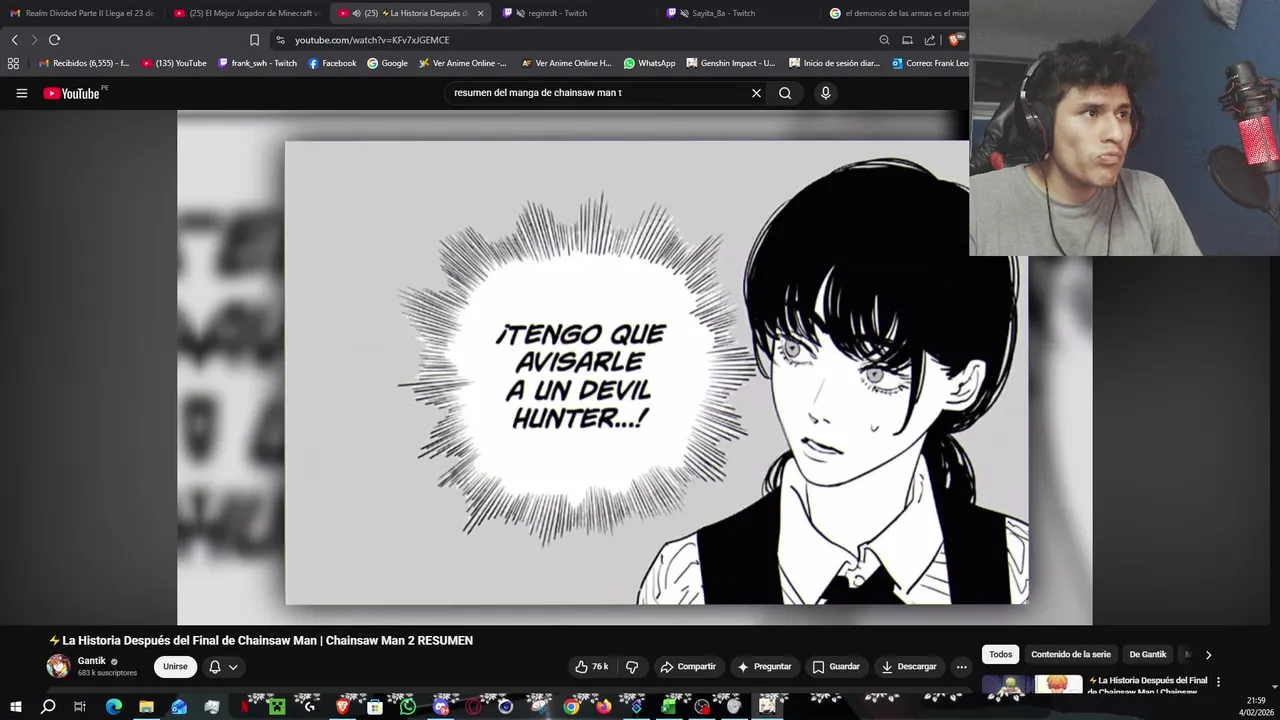Expand the notification options chevron beside the bell
1280x720 pixels.
(233, 667)
